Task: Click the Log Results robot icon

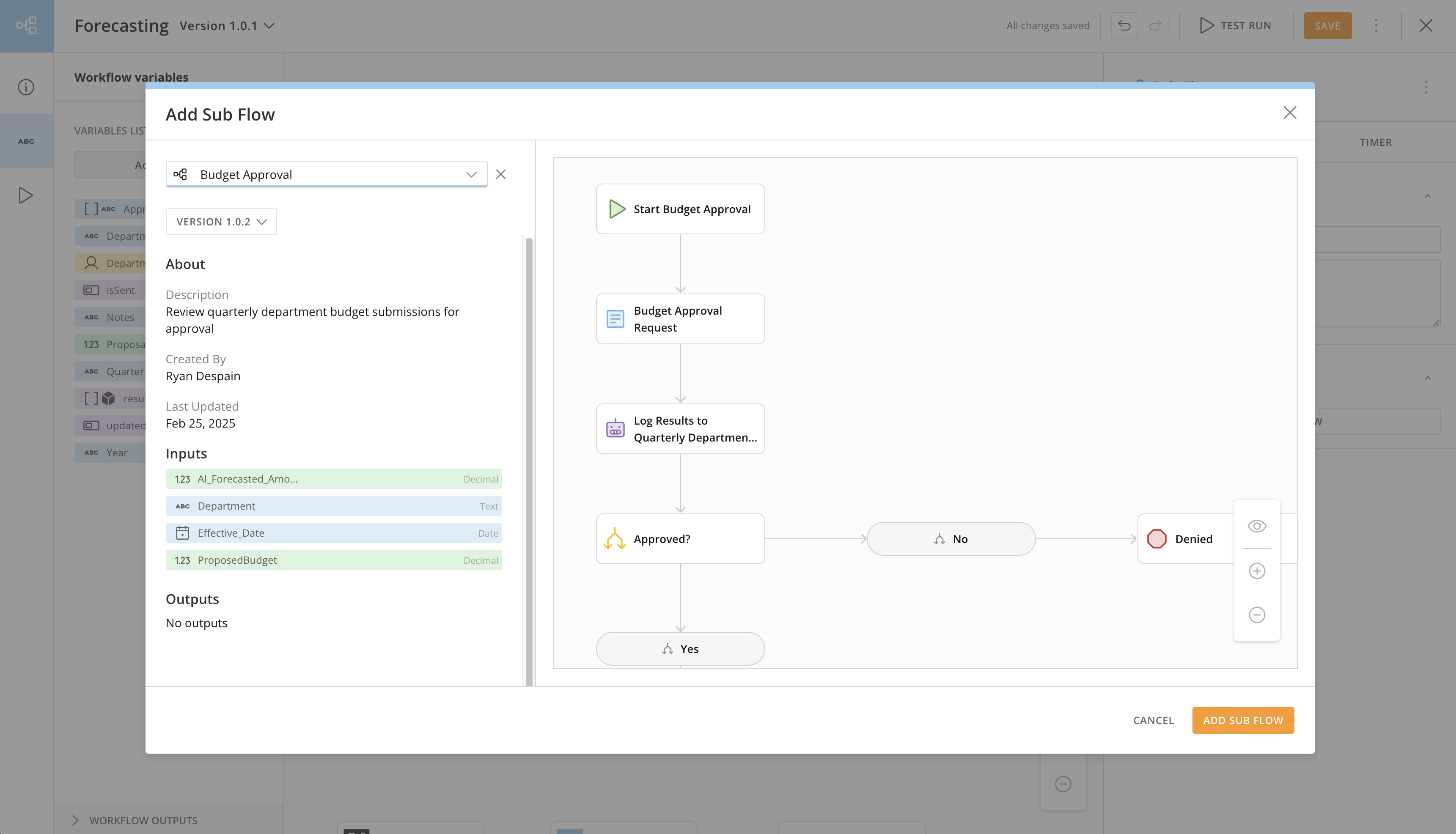Action: coord(615,428)
